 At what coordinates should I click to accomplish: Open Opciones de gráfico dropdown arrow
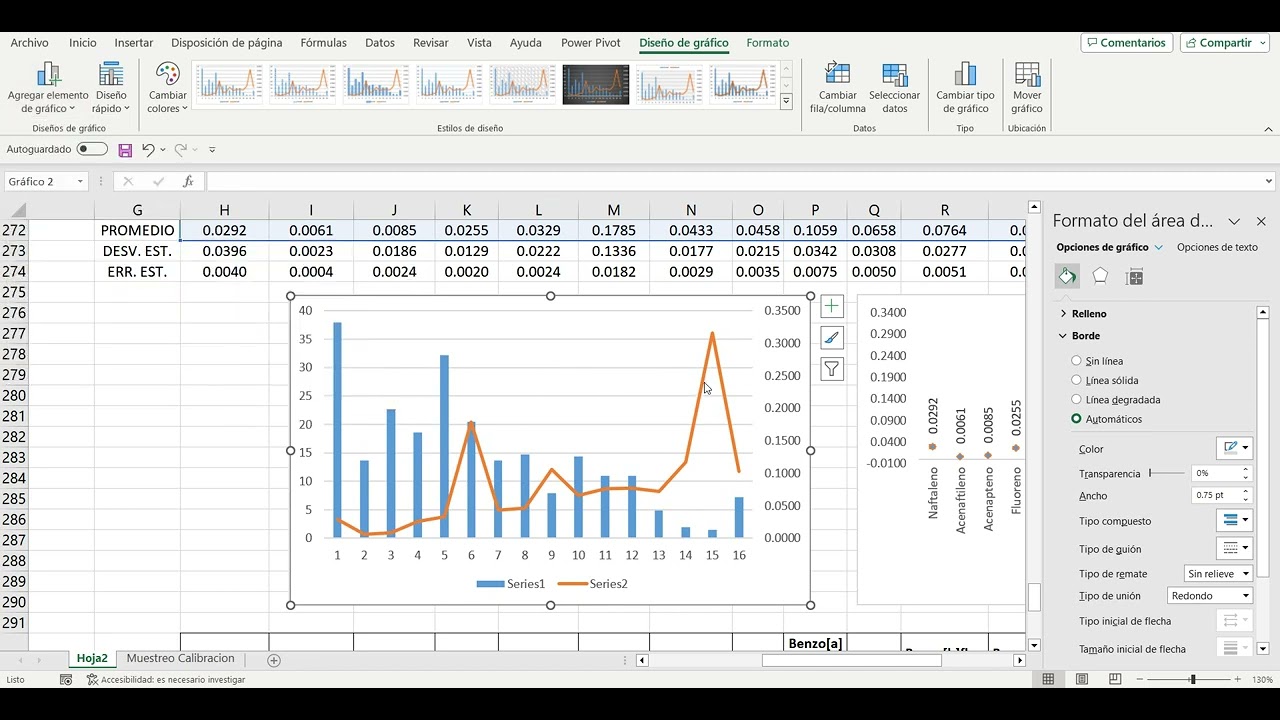point(1159,247)
